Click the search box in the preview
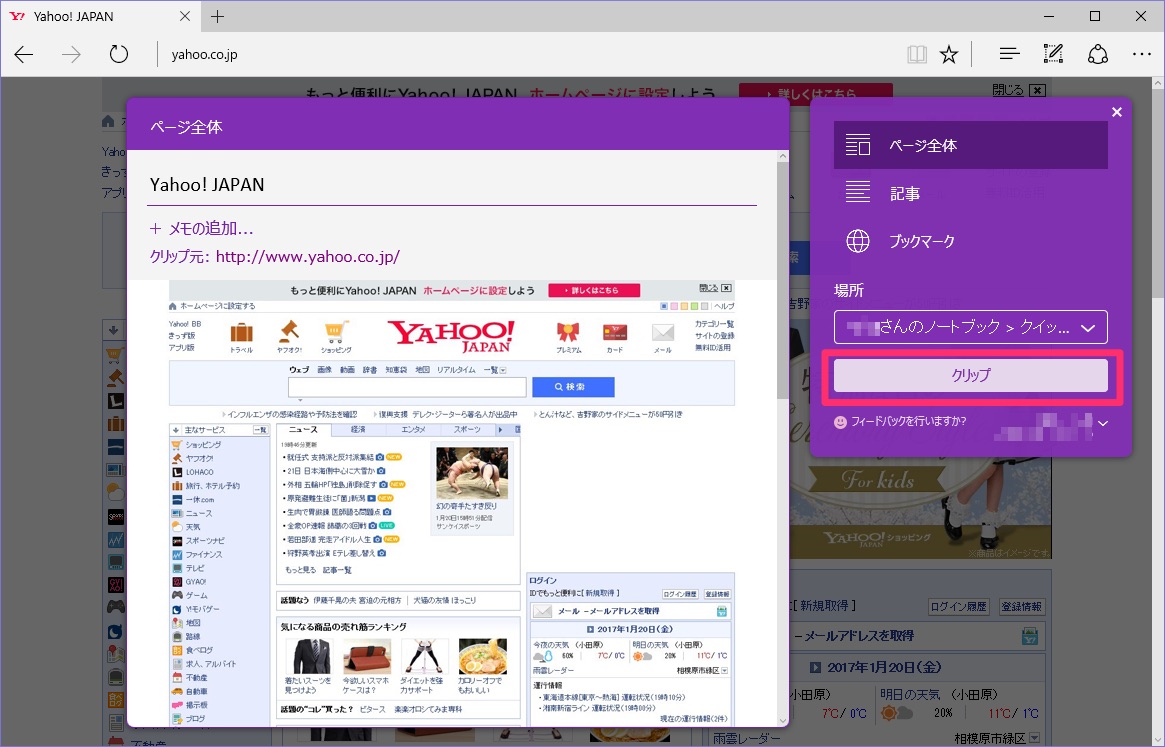Image resolution: width=1165 pixels, height=747 pixels. [407, 387]
